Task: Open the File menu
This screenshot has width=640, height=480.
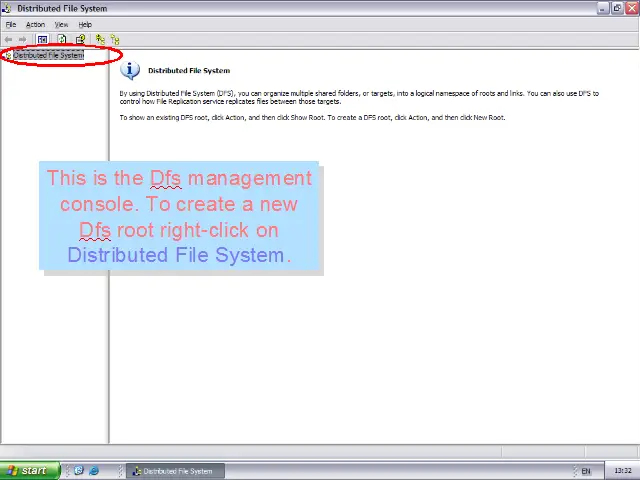Action: [11, 24]
